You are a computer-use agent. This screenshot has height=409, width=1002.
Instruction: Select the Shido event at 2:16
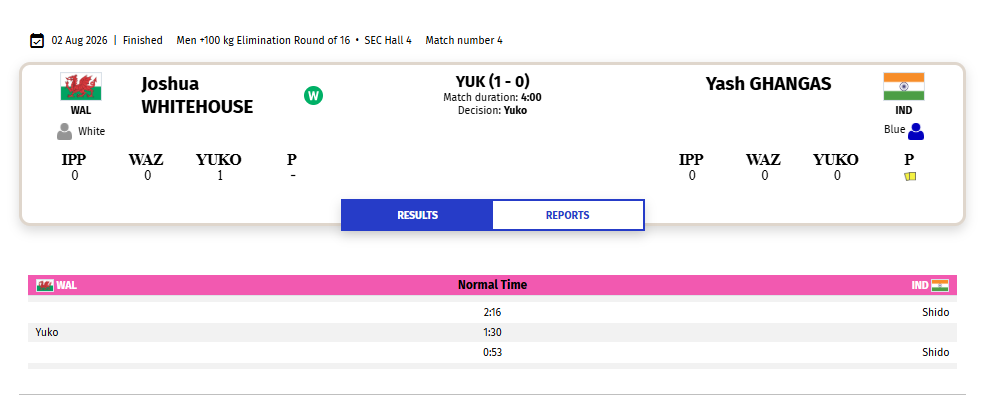493,313
